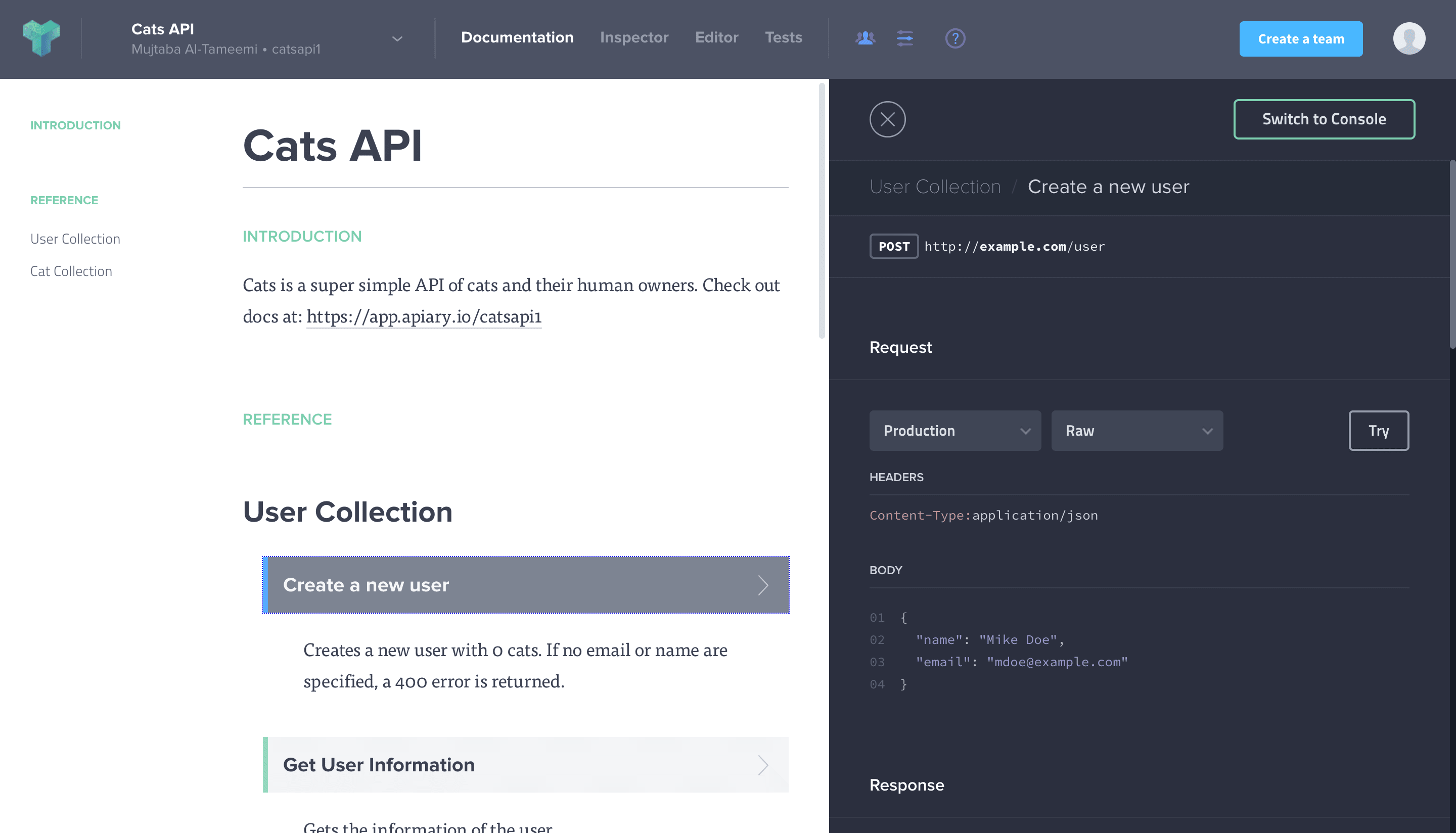
Task: Expand the Raw format dropdown
Action: point(1136,430)
